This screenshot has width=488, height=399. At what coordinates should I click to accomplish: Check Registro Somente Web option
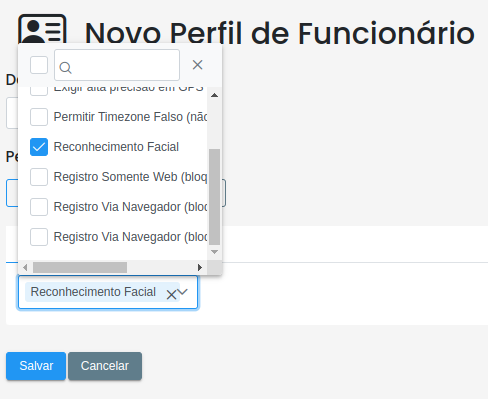(39, 177)
